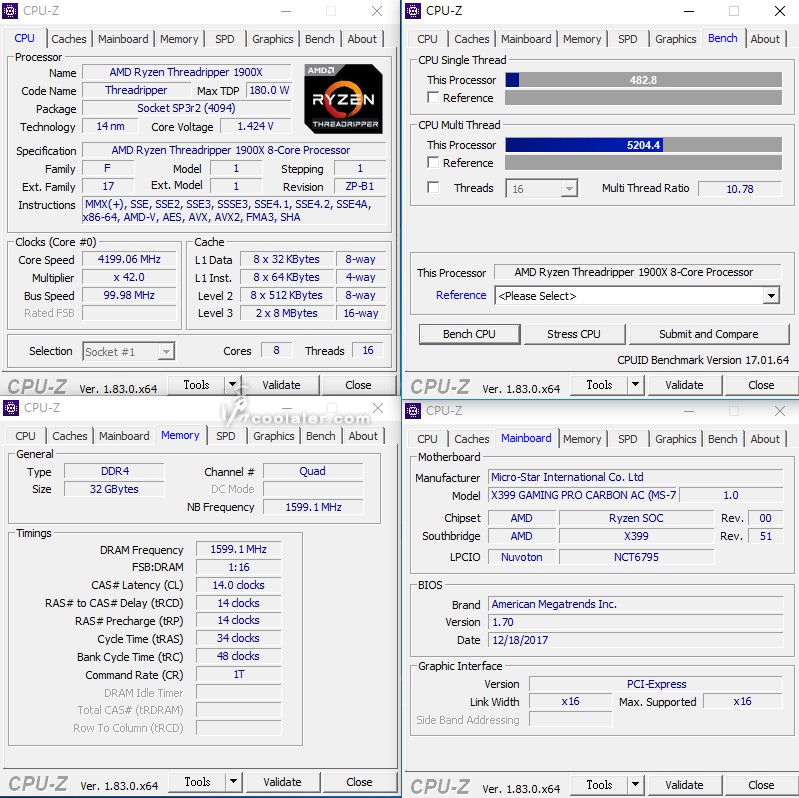
Task: Open the About tab in the CPU window
Action: (x=362, y=39)
